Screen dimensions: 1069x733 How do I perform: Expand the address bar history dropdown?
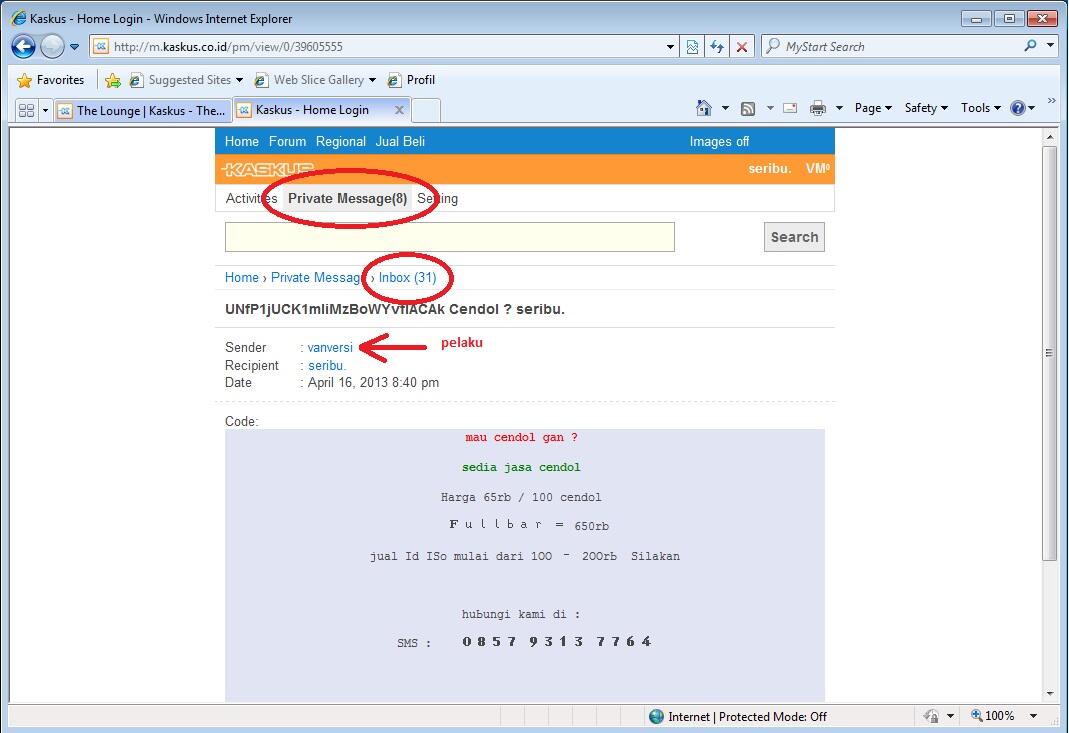(x=670, y=47)
